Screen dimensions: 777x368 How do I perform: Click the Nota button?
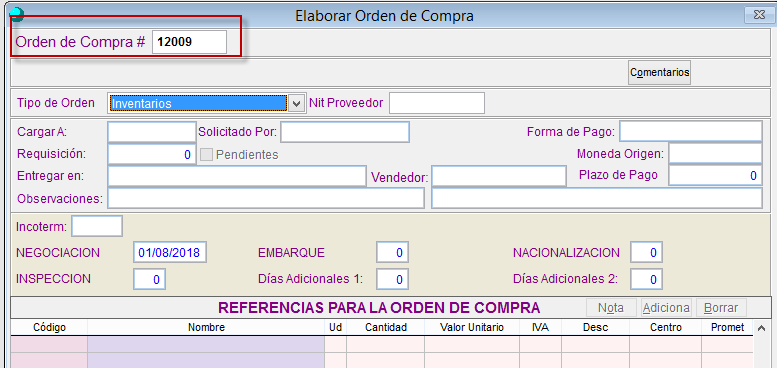610,308
